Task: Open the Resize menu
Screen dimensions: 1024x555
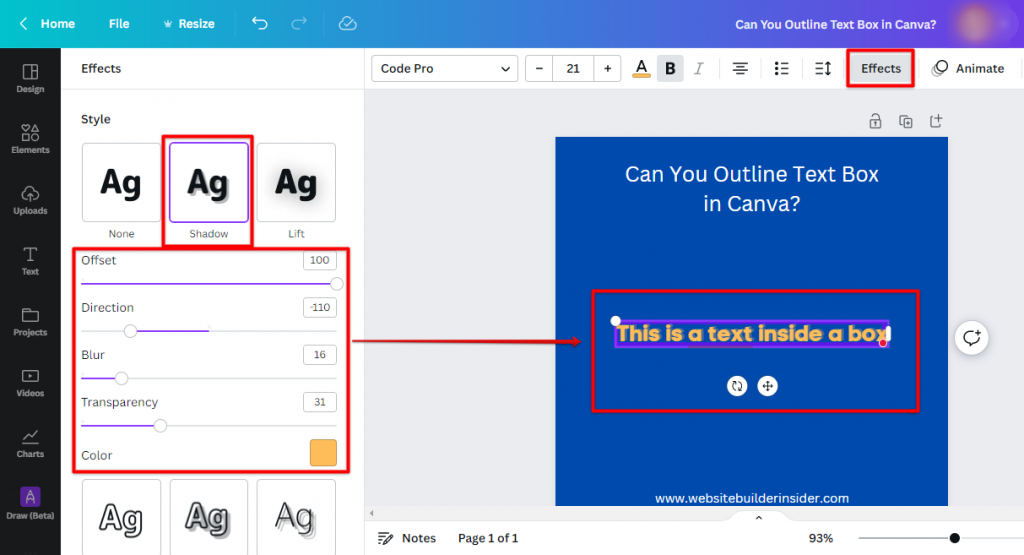Action: 187,23
